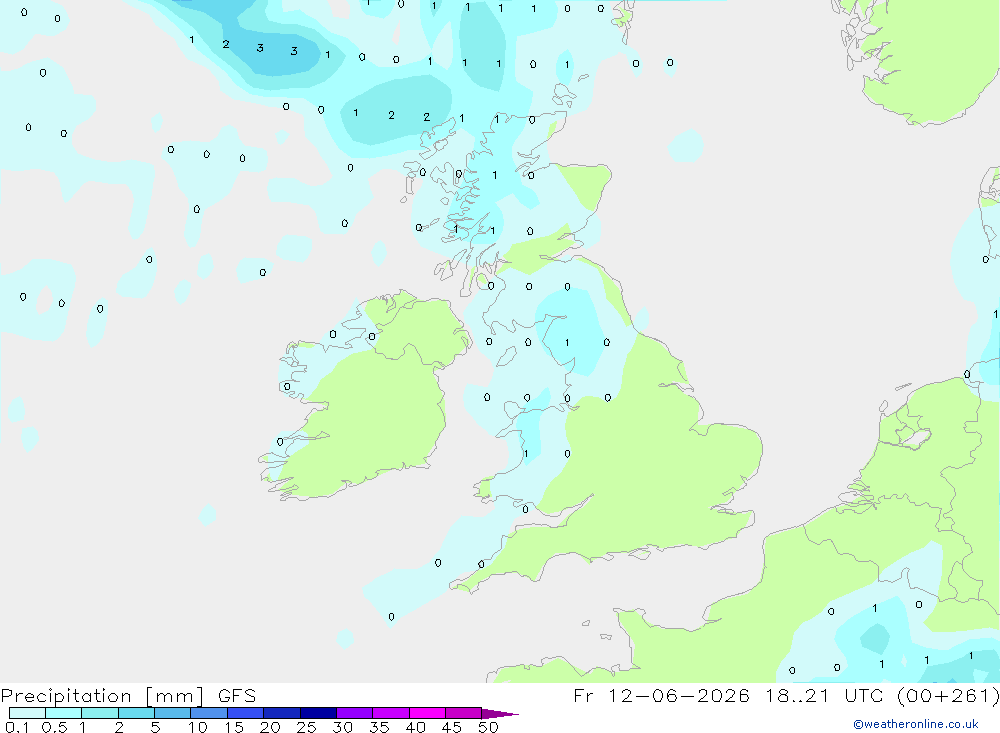Click the legend swatch between 15 and 20
The image size is (1000, 733).
245,713
